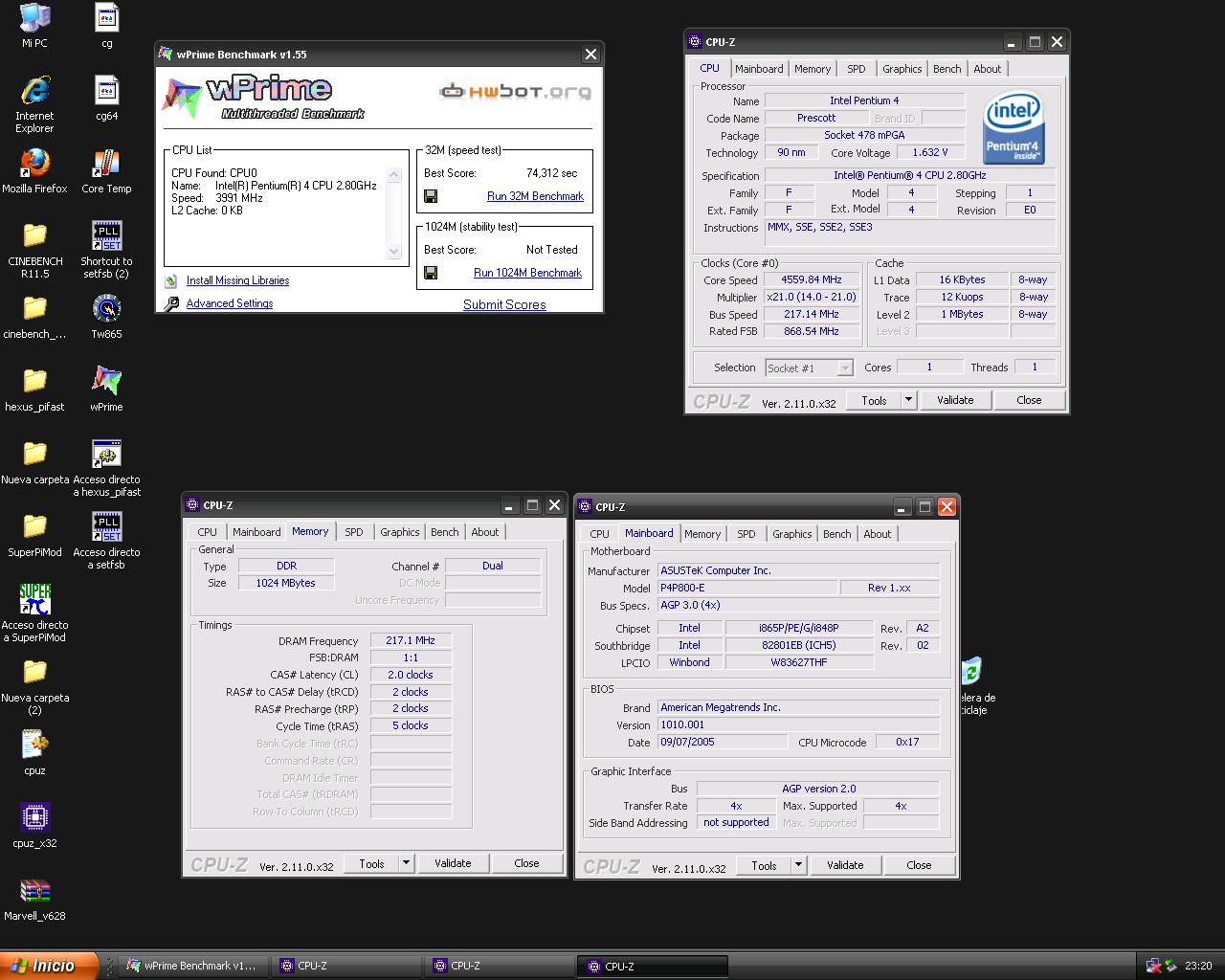Viewport: 1225px width, 980px height.
Task: Click the save icon beside 32M best score
Action: point(431,196)
